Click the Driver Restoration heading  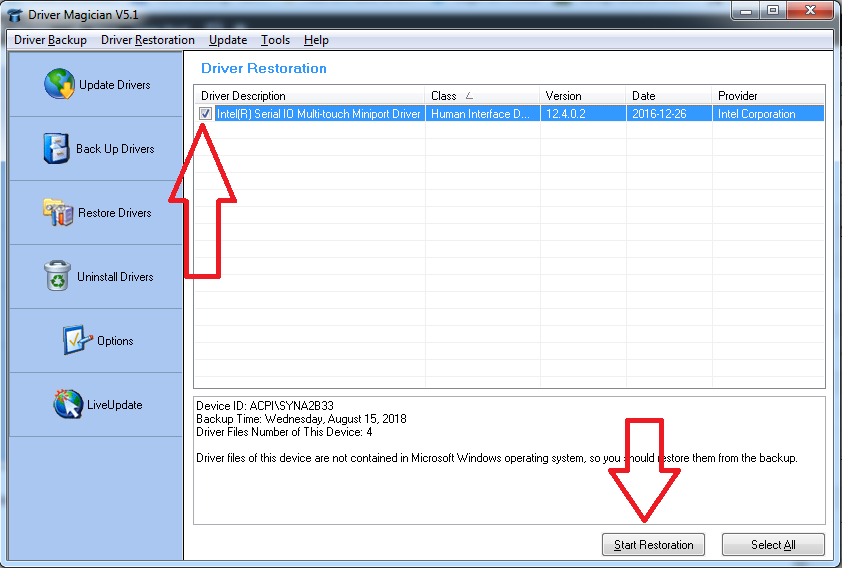click(264, 68)
